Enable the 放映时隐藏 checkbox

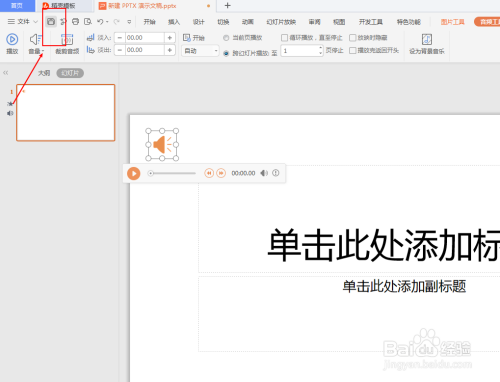click(x=352, y=38)
